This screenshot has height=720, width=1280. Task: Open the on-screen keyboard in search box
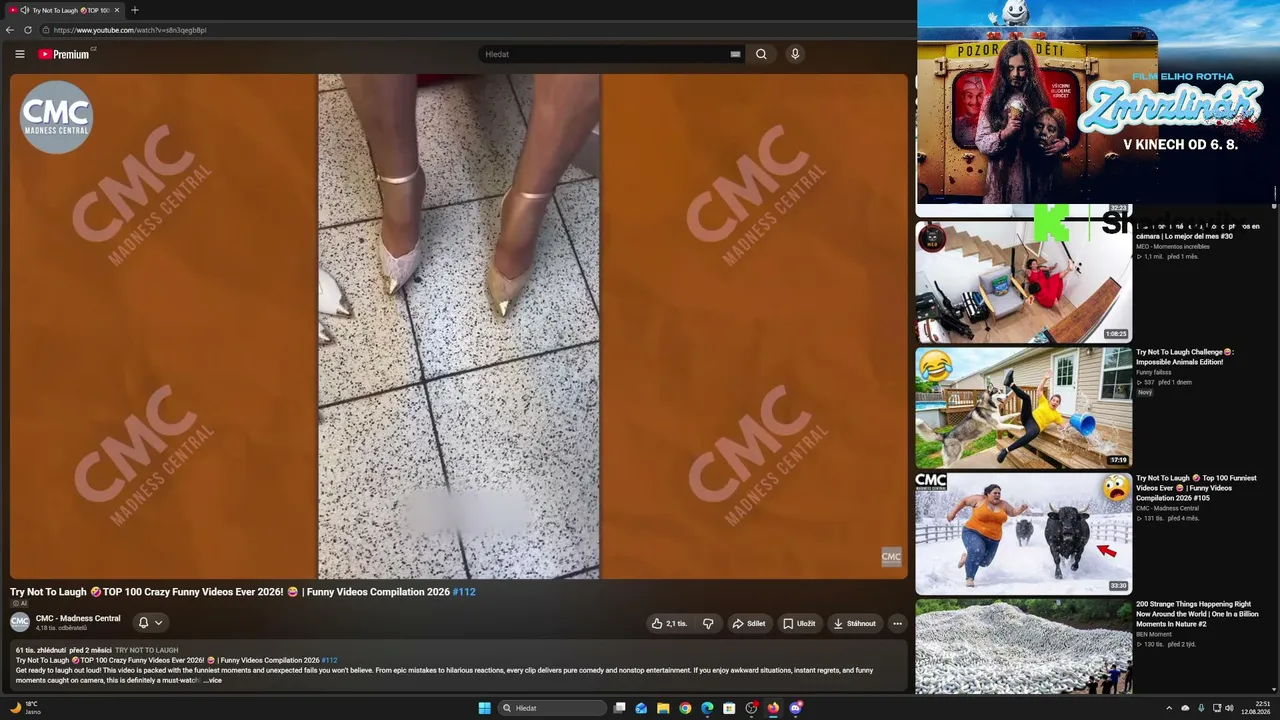735,54
